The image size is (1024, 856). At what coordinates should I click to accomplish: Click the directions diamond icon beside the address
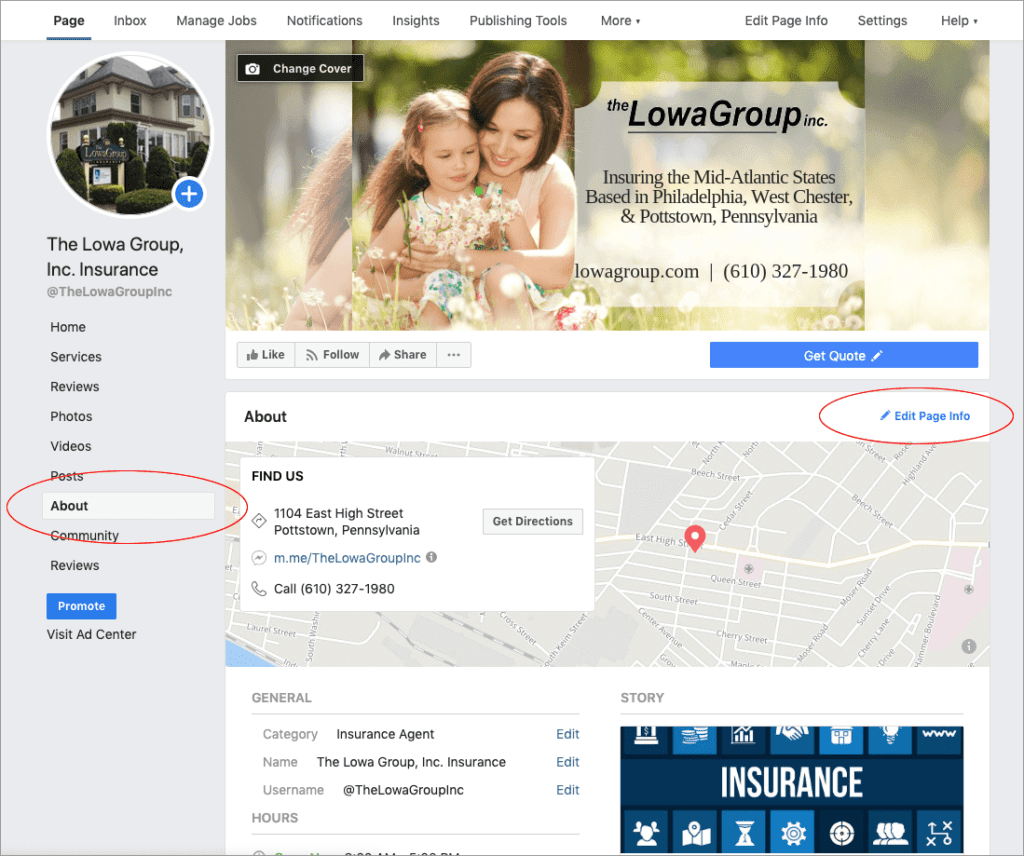[x=259, y=520]
